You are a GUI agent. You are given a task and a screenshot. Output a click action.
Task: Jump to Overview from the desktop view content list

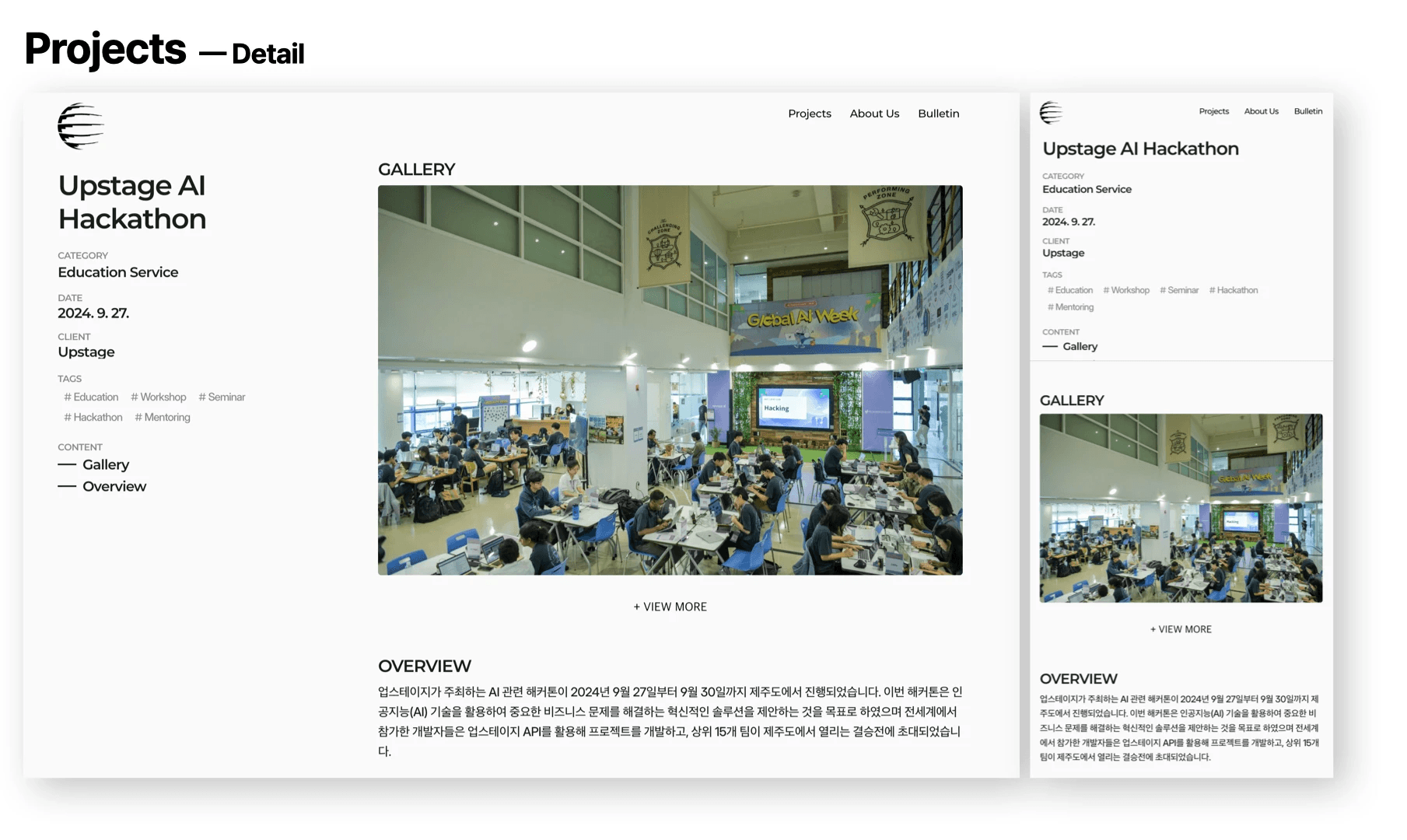pos(102,486)
